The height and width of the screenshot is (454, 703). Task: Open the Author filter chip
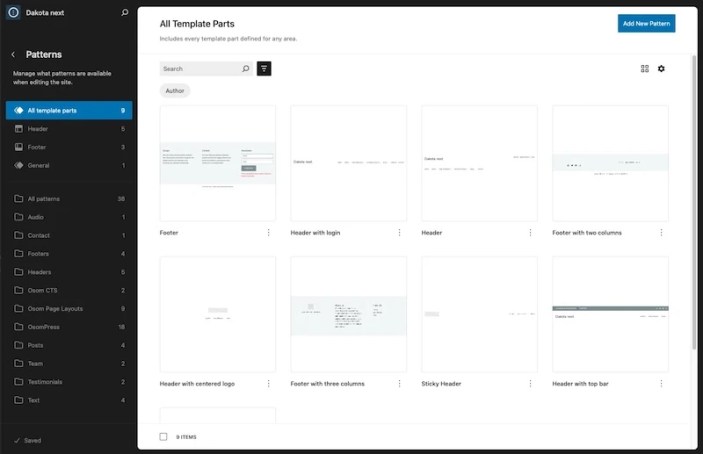175,91
